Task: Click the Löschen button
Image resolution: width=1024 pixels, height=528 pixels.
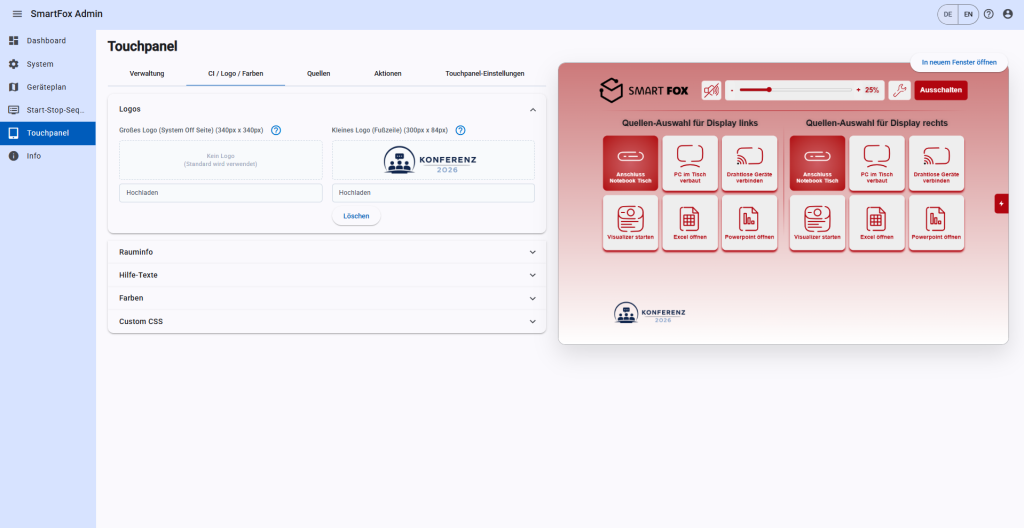Action: click(356, 216)
